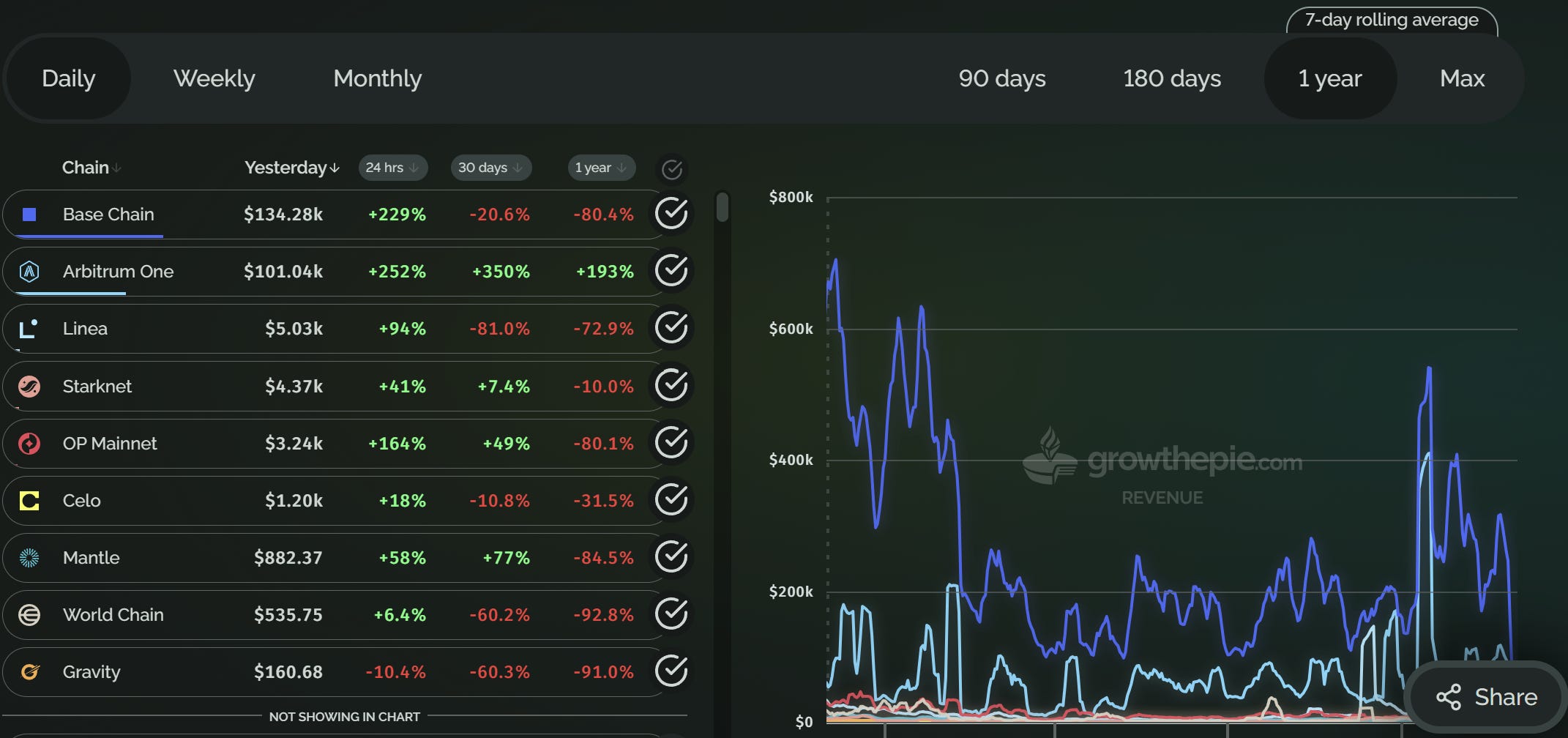
Task: Click the chain list scrollbar thumb
Action: (723, 206)
